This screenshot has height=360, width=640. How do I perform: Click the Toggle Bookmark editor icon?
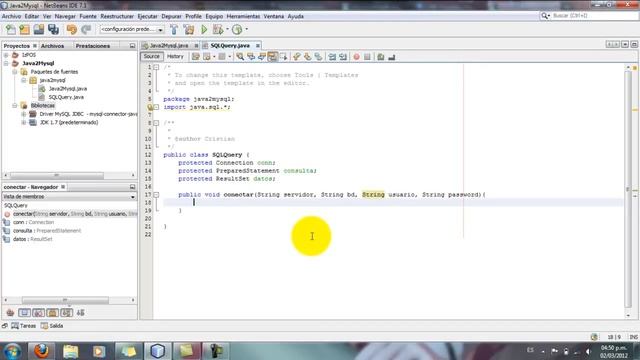(x=318, y=57)
